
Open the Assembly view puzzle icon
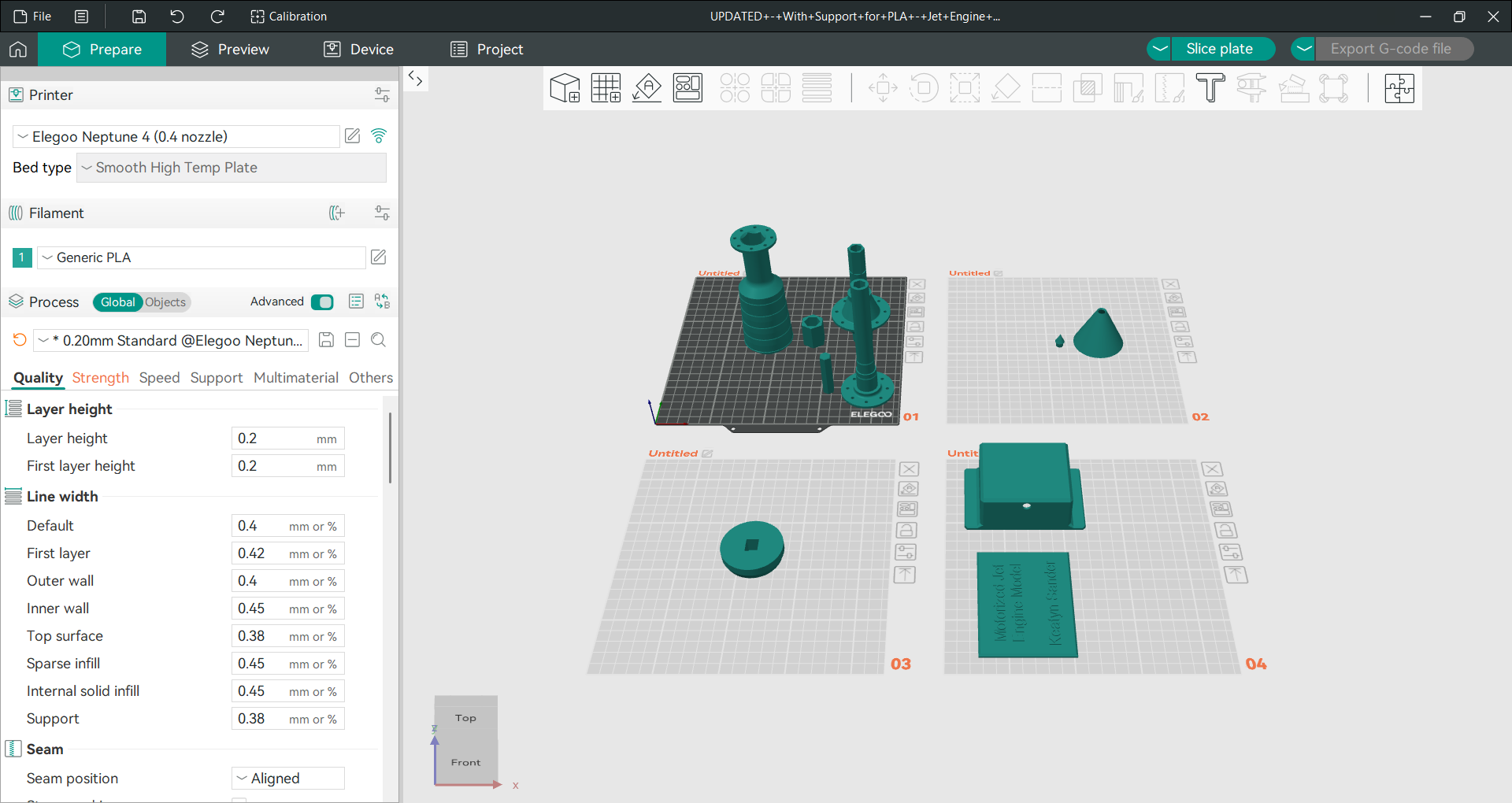[1399, 88]
